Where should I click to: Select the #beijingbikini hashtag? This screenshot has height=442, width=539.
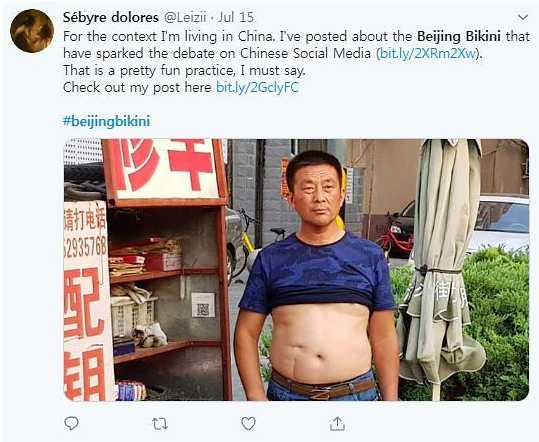tap(107, 121)
